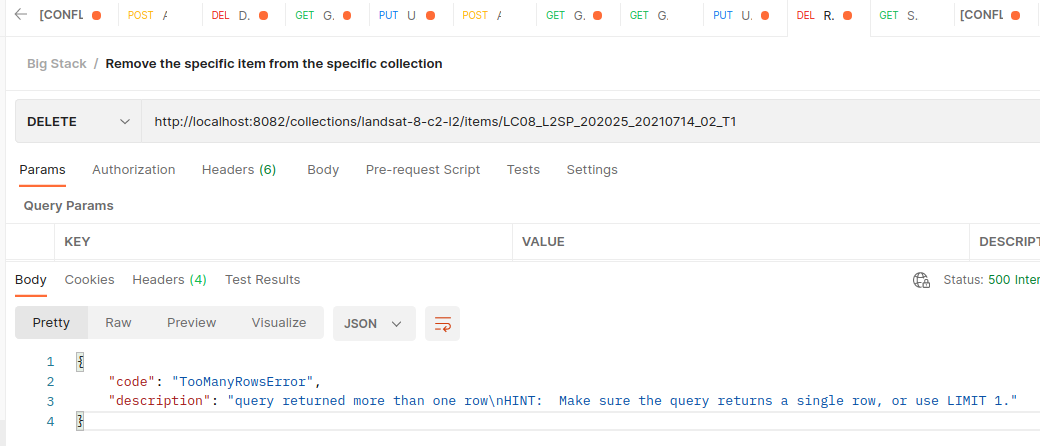This screenshot has height=446, width=1040.
Task: Switch to the active DEL R. tab
Action: point(828,15)
